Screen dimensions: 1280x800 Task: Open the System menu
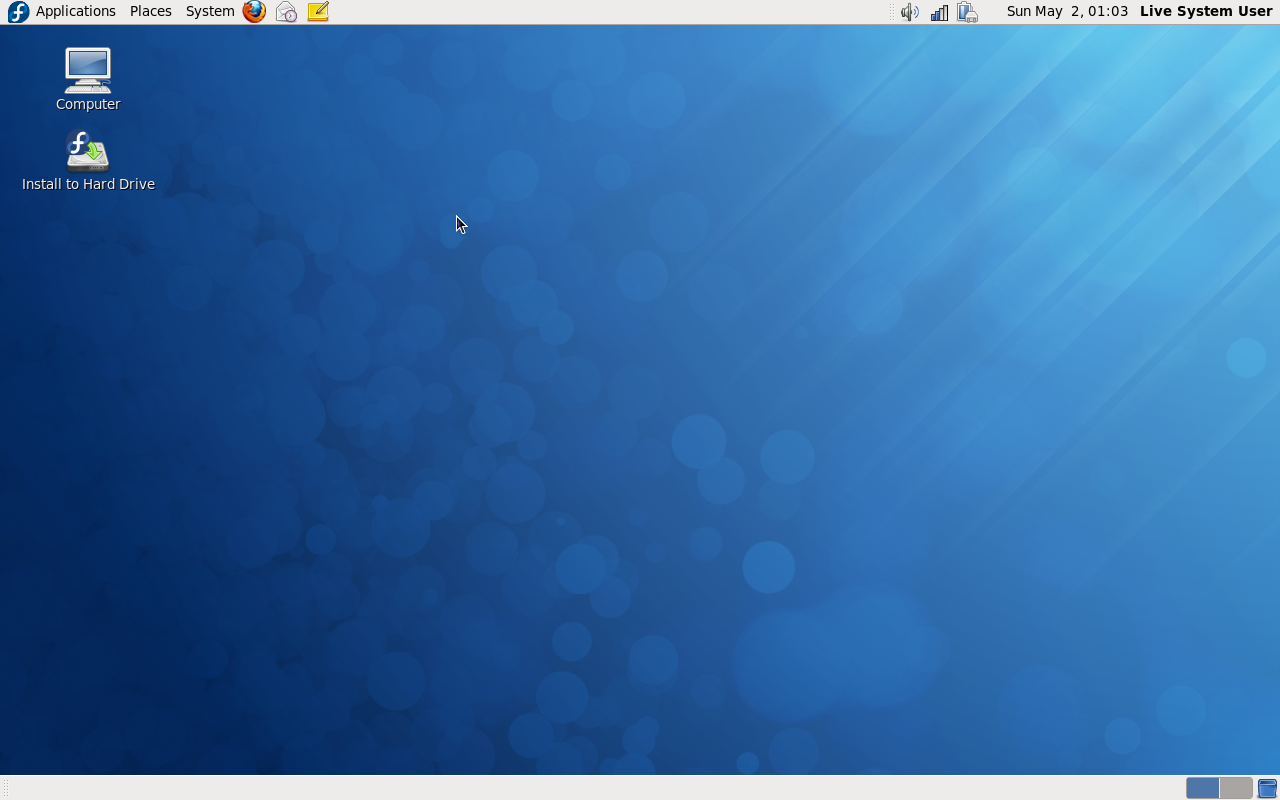tap(210, 11)
